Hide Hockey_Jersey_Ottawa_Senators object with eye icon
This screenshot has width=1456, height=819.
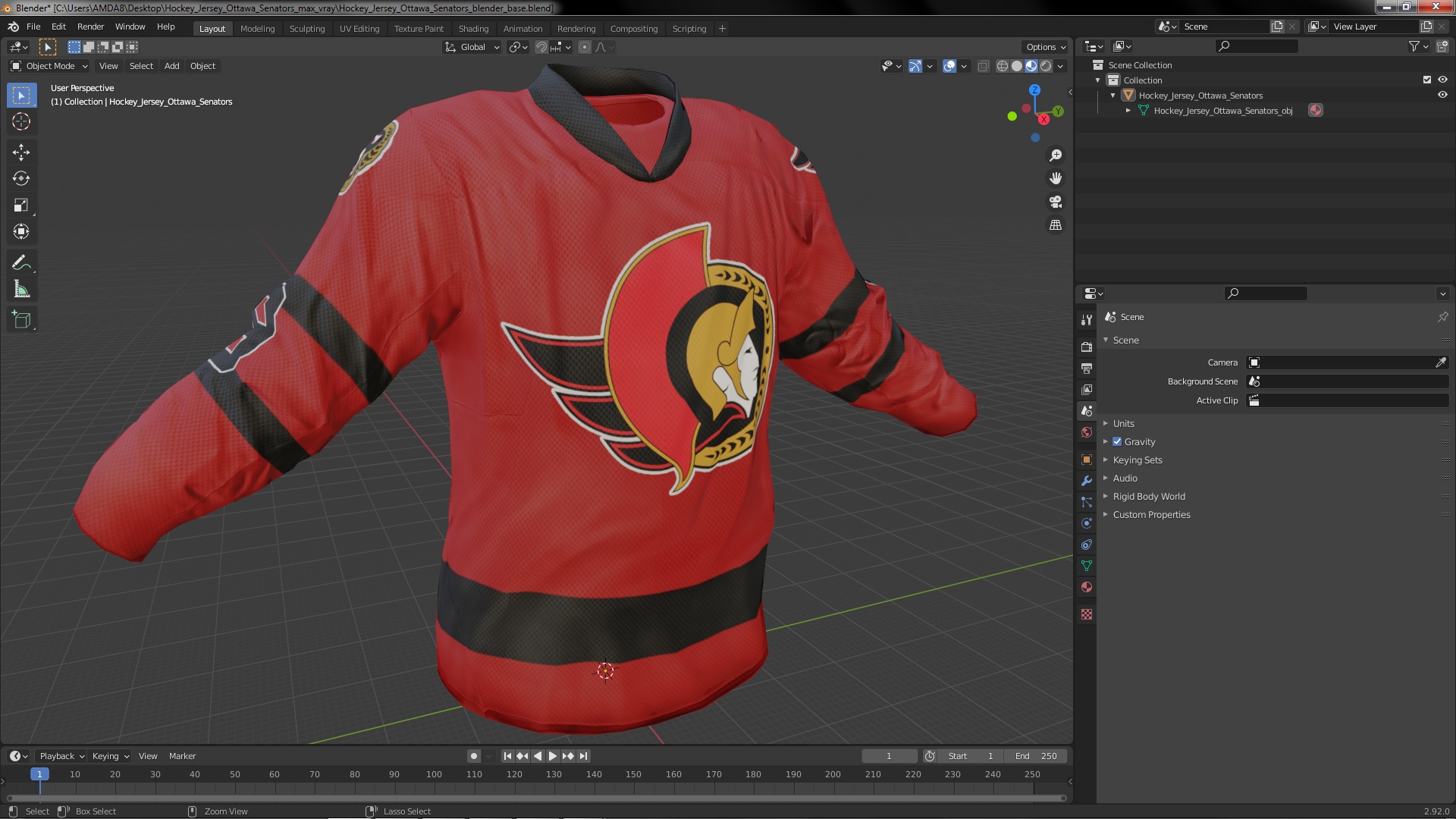[1442, 96]
